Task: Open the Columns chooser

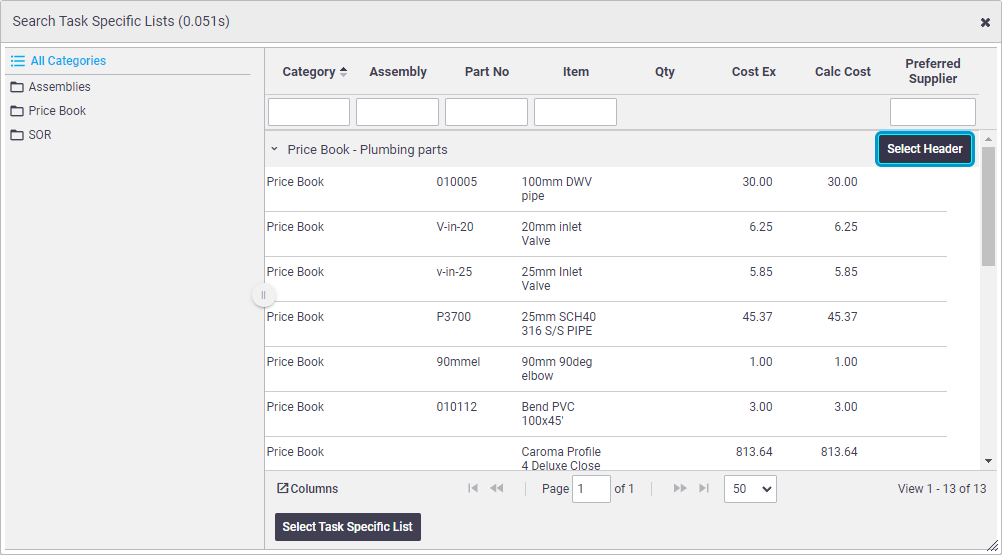Action: tap(307, 489)
